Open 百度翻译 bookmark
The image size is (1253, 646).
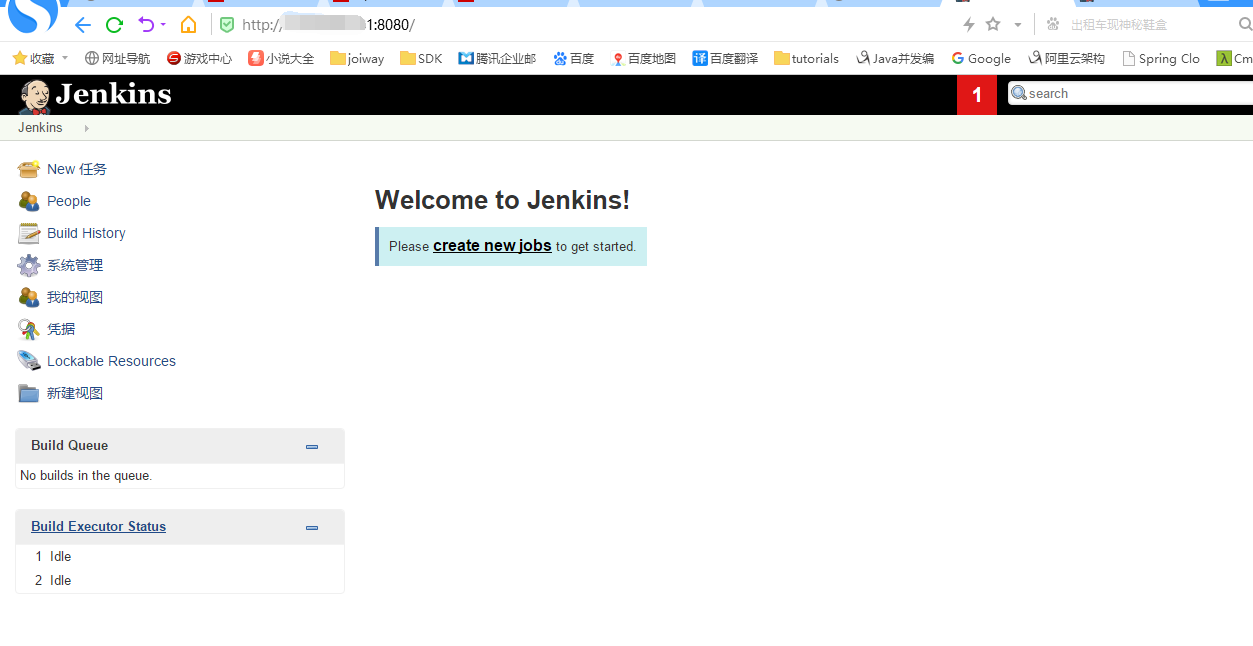[x=725, y=58]
